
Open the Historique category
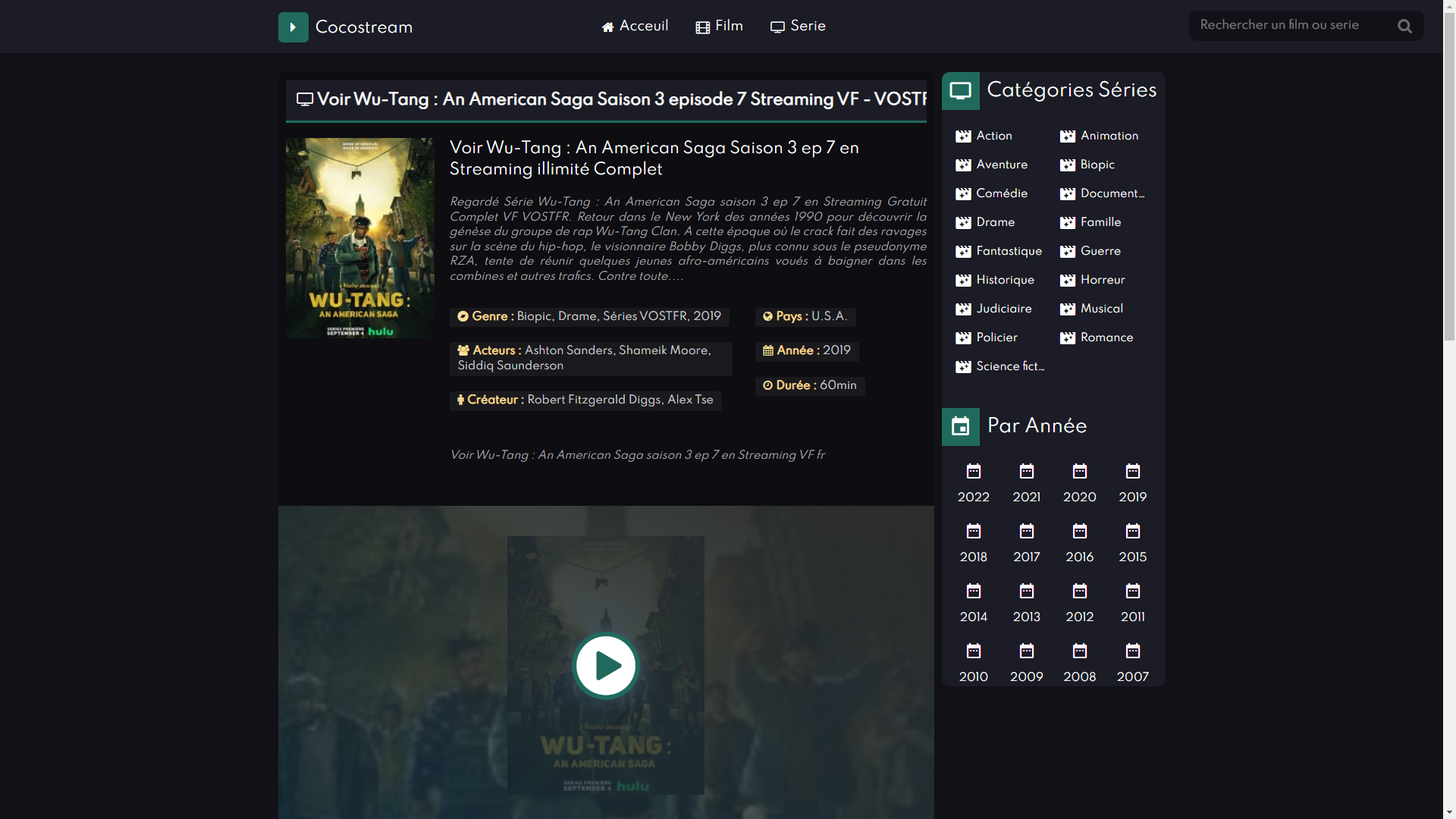[1005, 280]
